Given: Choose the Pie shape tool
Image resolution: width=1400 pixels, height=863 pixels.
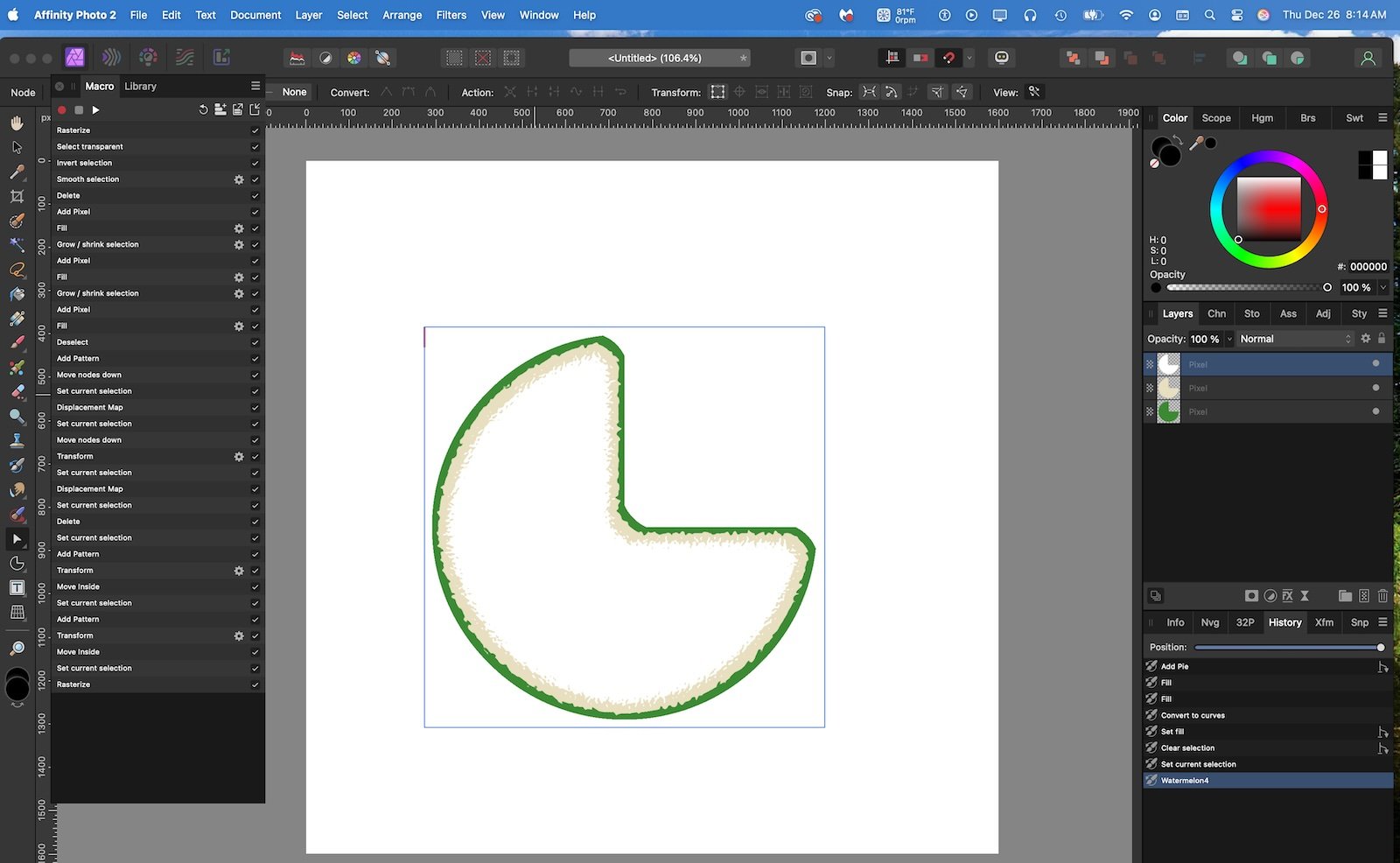Looking at the screenshot, I should [17, 564].
